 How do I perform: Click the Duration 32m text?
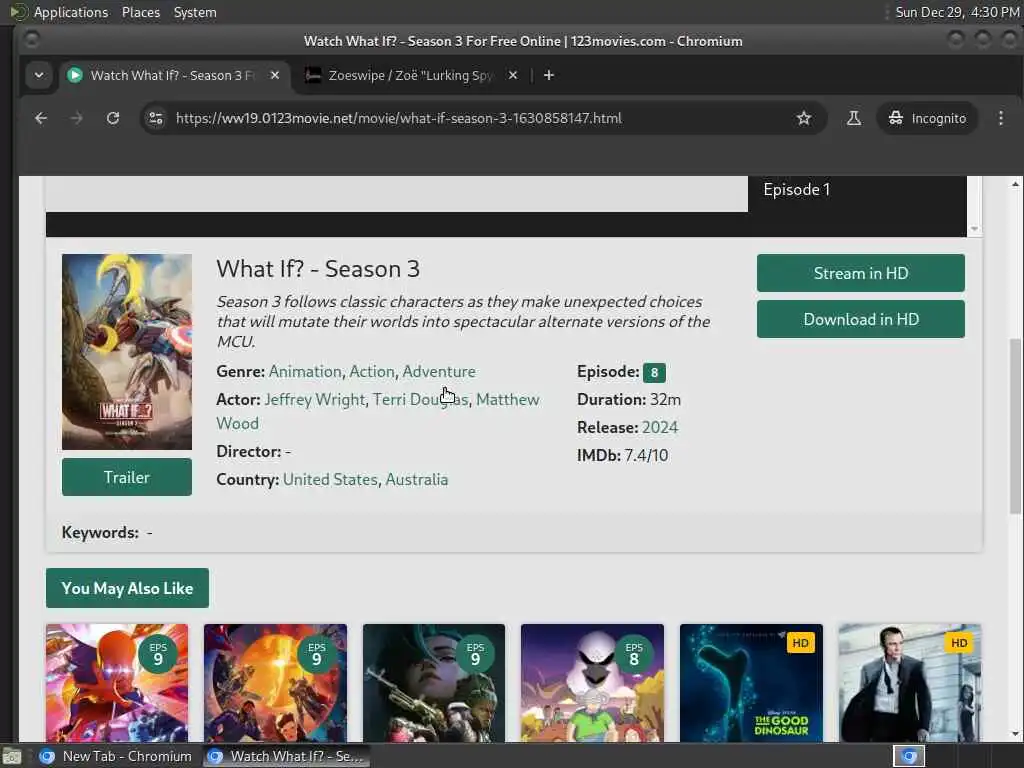click(629, 400)
